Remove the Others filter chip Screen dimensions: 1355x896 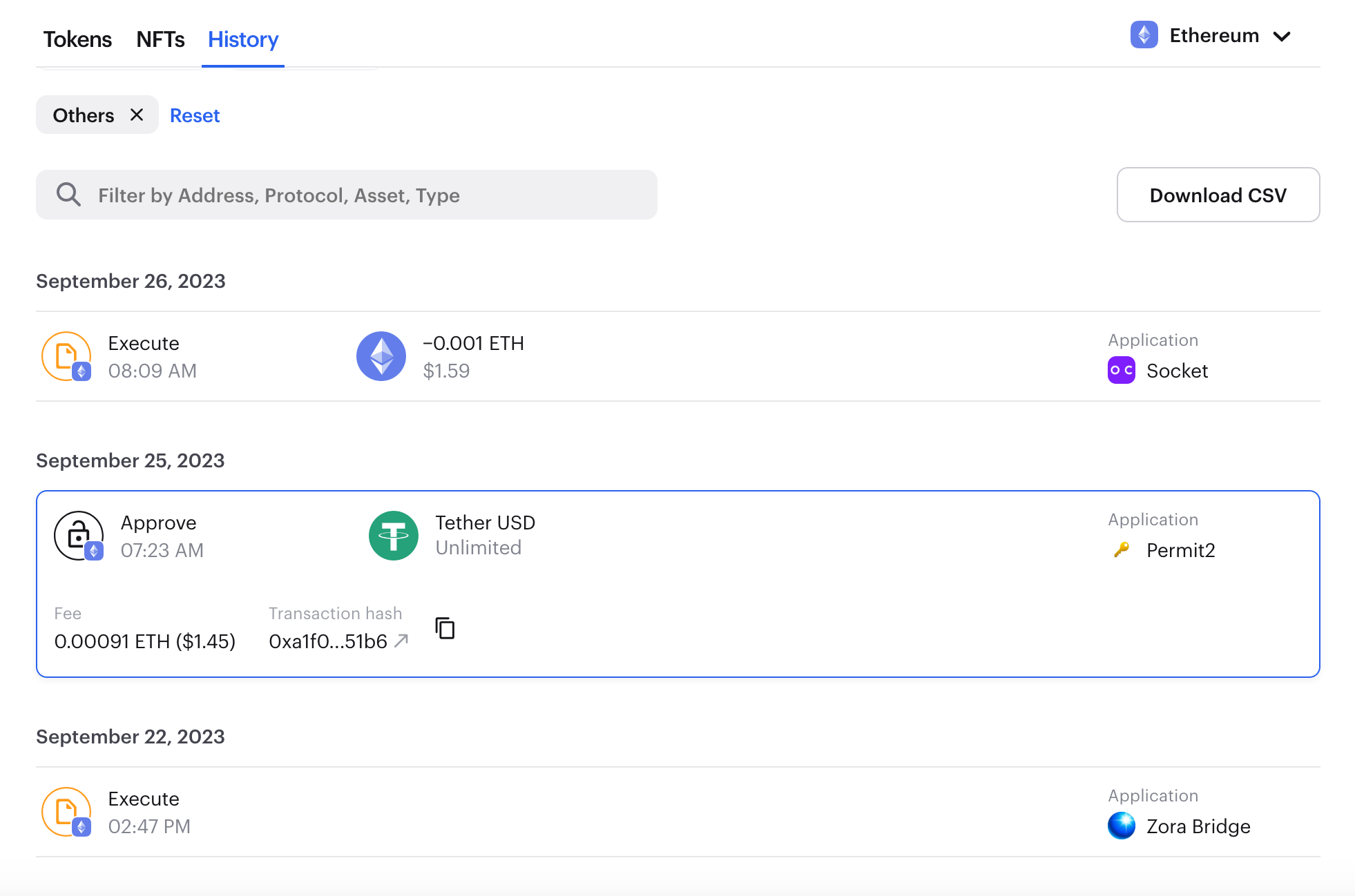136,115
